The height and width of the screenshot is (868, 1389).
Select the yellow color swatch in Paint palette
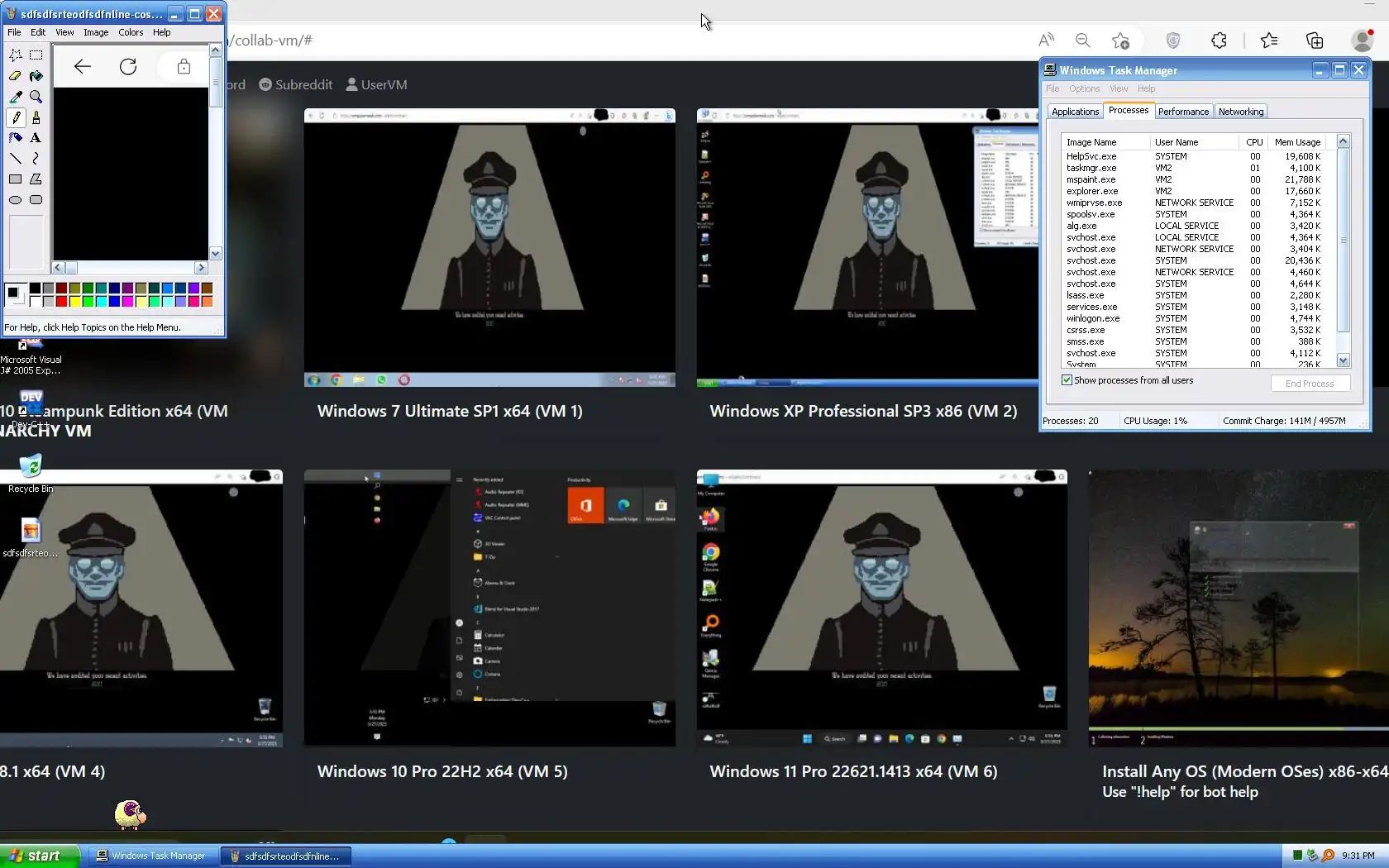coord(74,301)
